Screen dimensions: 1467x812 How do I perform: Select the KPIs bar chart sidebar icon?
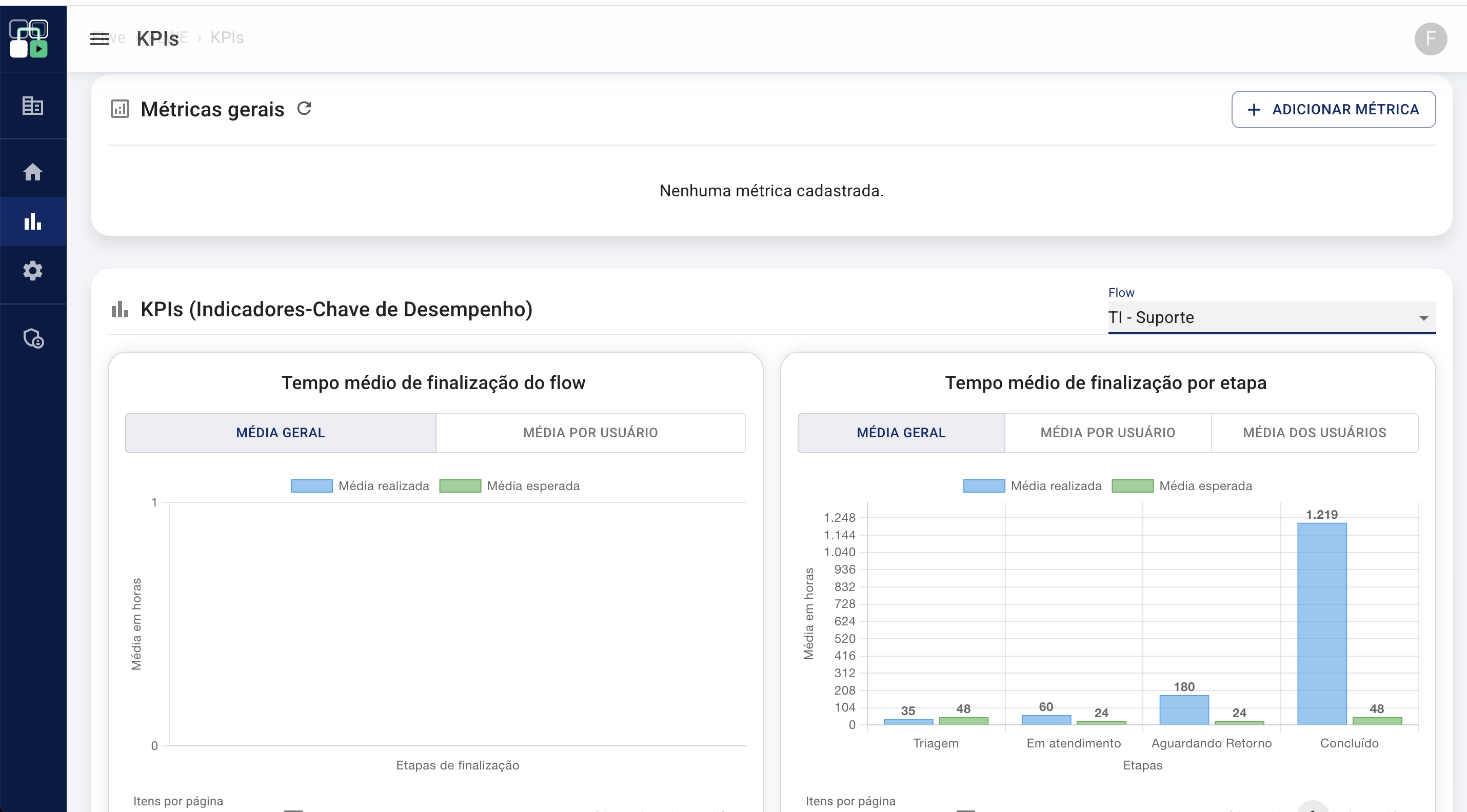(x=32, y=221)
